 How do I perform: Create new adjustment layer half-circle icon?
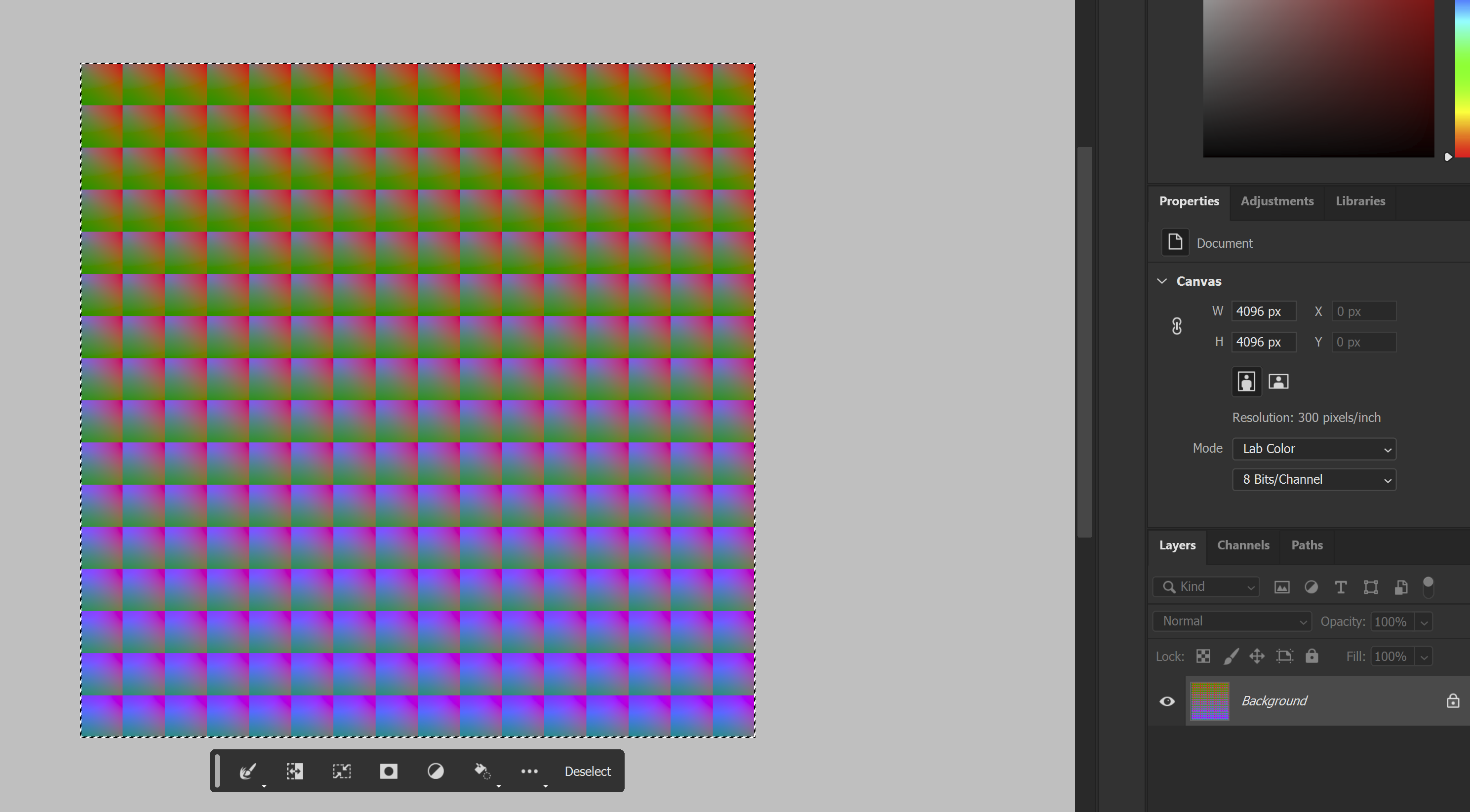(x=436, y=771)
